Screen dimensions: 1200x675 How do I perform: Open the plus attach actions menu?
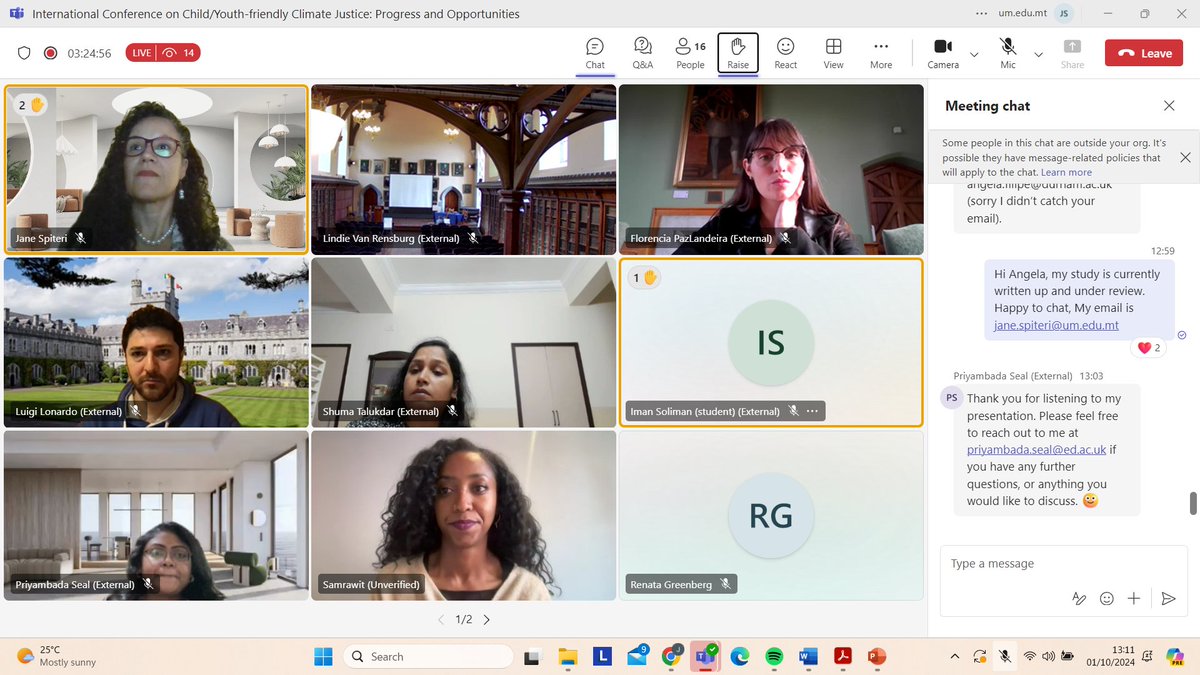click(1133, 598)
